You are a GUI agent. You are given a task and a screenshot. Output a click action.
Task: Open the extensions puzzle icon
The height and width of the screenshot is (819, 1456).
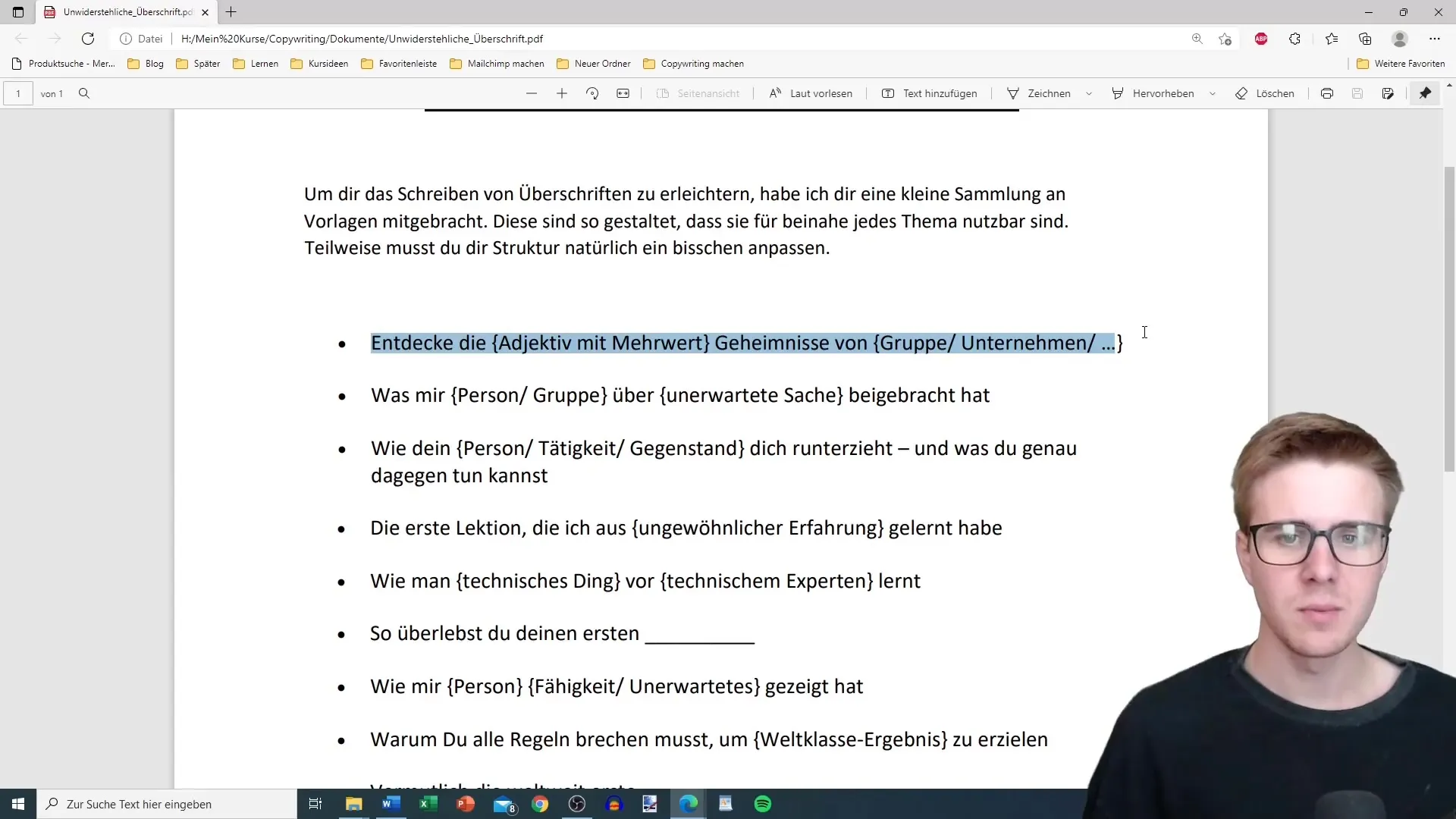(x=1294, y=39)
